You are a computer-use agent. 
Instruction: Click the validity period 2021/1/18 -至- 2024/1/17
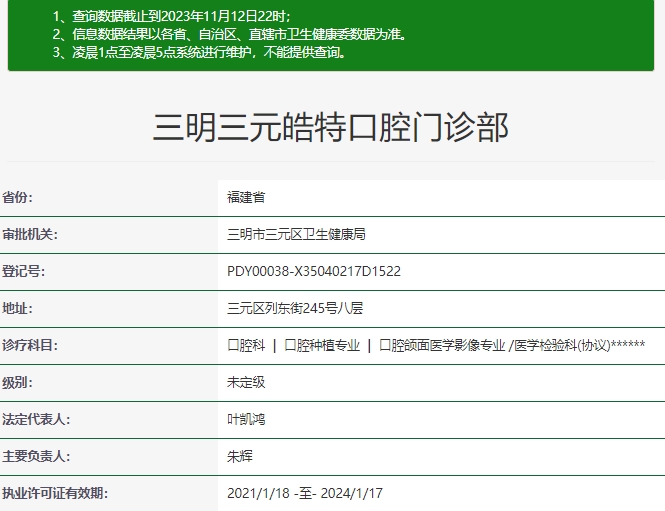305,493
